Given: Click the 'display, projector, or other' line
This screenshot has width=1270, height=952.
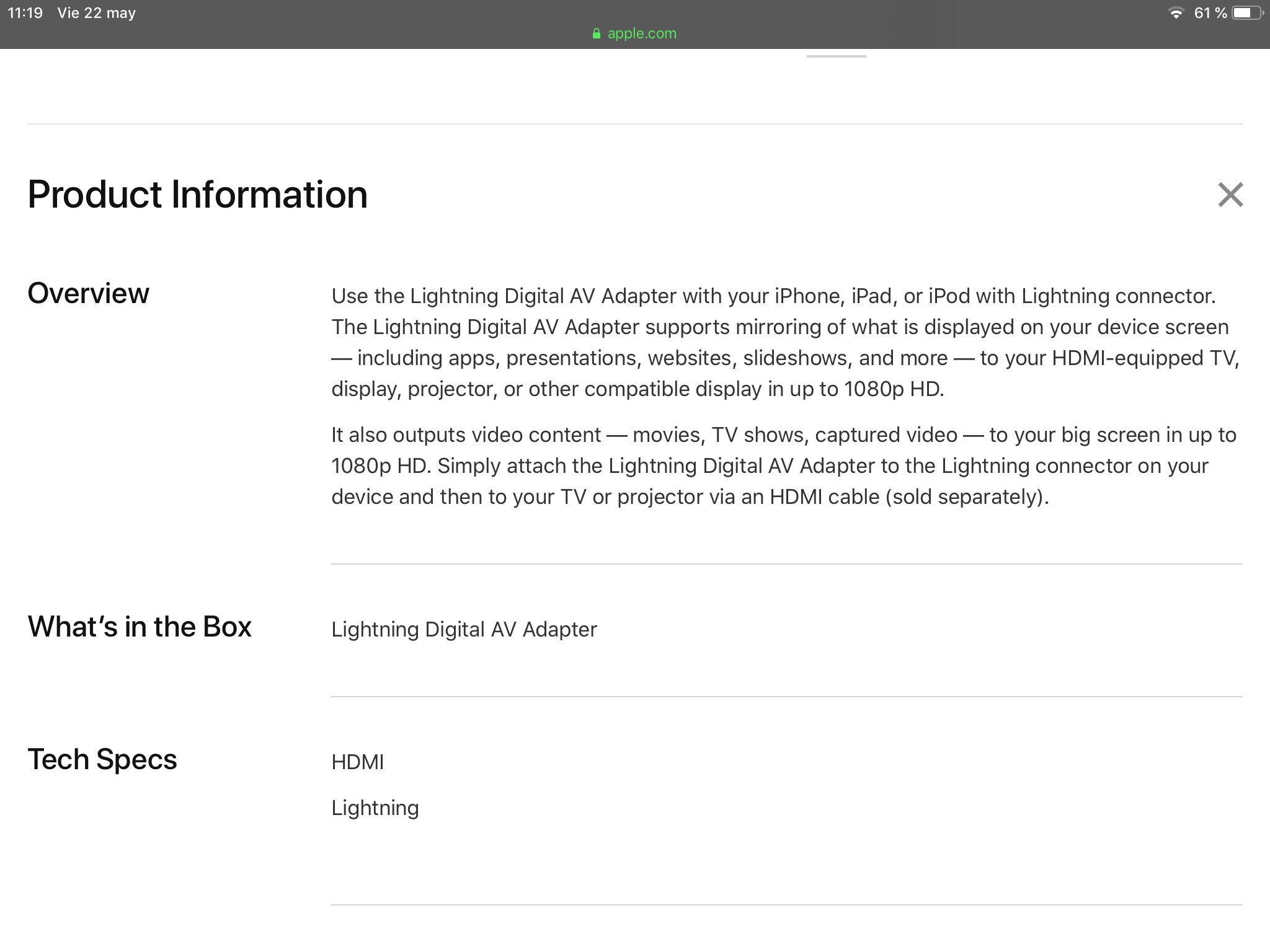Looking at the screenshot, I should pyautogui.click(x=637, y=389).
